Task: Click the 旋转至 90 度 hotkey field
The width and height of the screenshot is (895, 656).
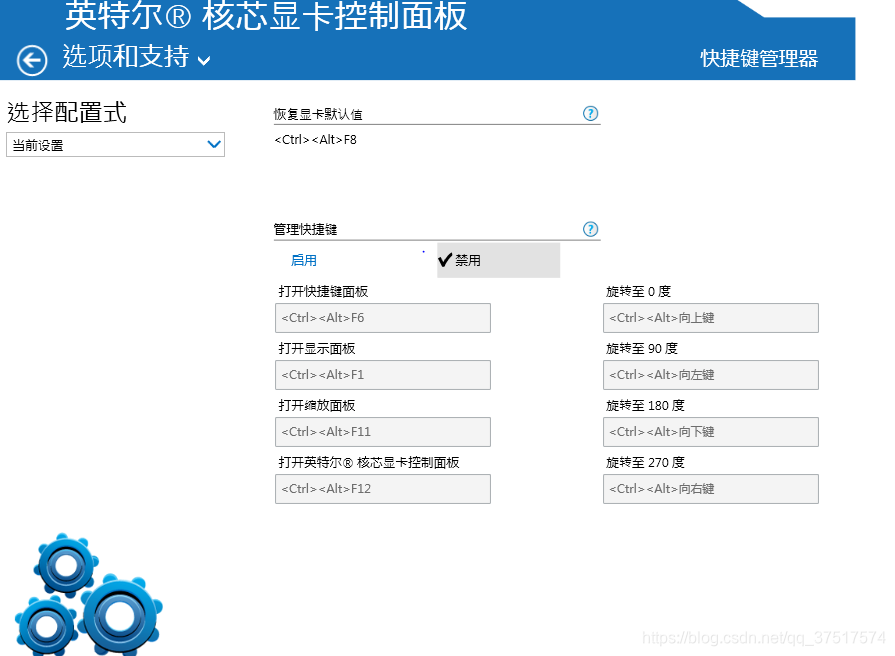Action: (711, 375)
